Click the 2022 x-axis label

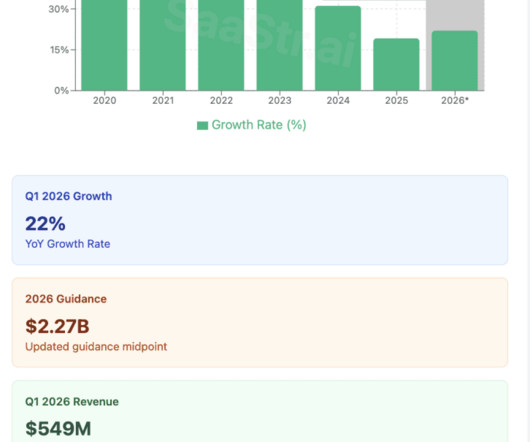click(221, 101)
